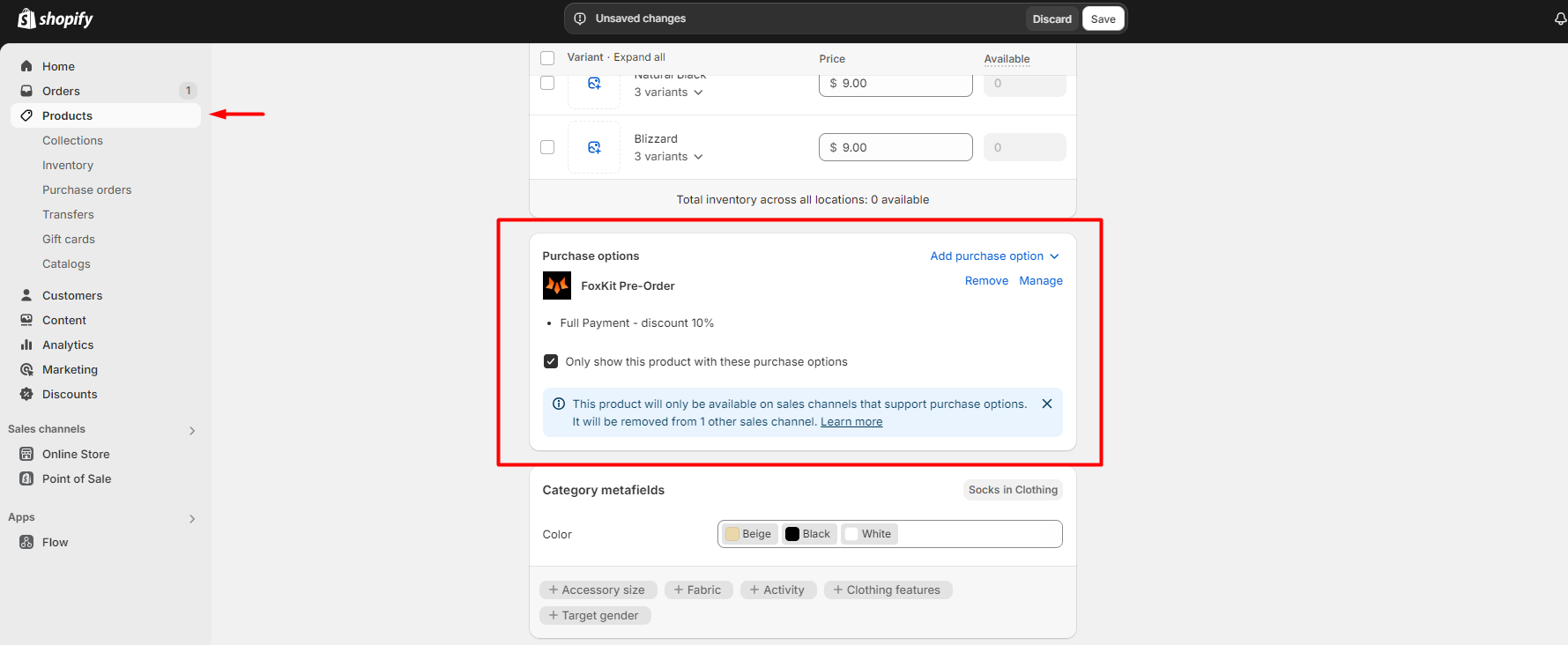This screenshot has height=645, width=1568.
Task: Open Purchase orders submenu item
Action: point(86,189)
